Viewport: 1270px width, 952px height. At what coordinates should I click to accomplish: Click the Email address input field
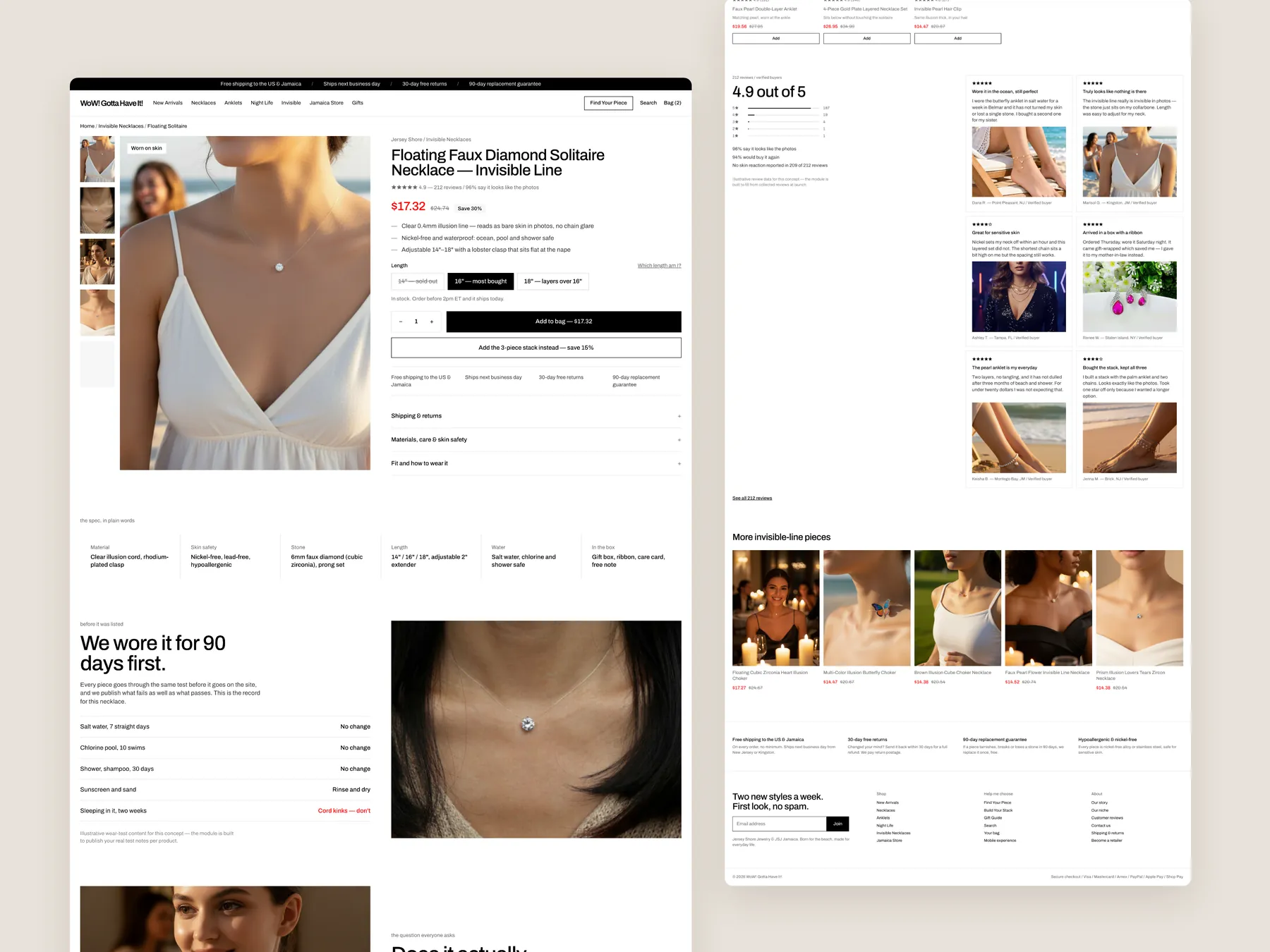(x=779, y=824)
